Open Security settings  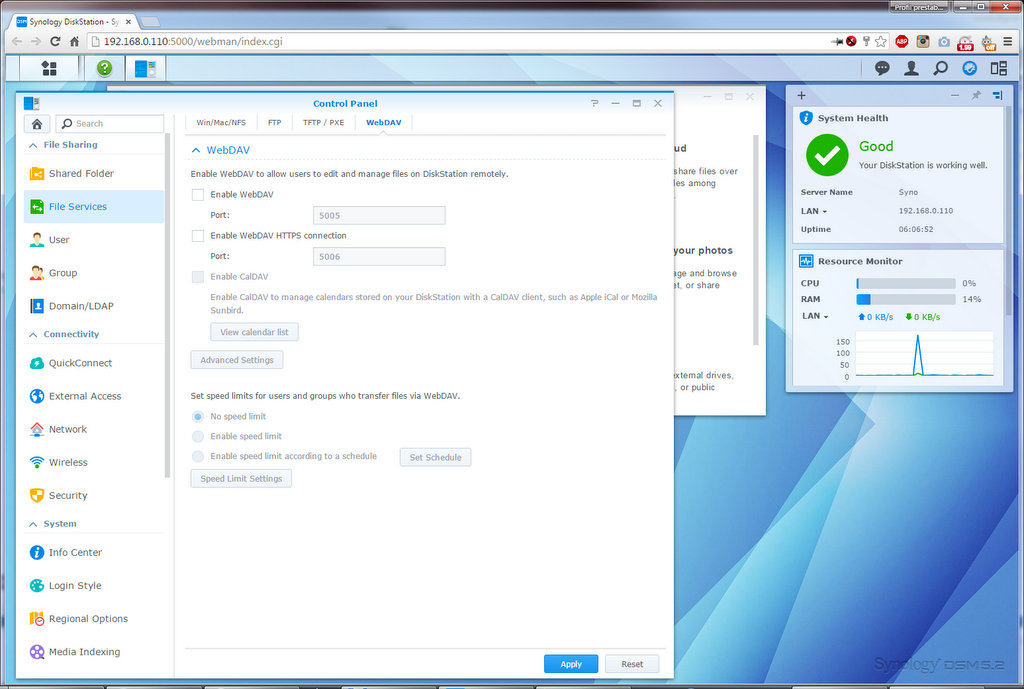(94, 495)
